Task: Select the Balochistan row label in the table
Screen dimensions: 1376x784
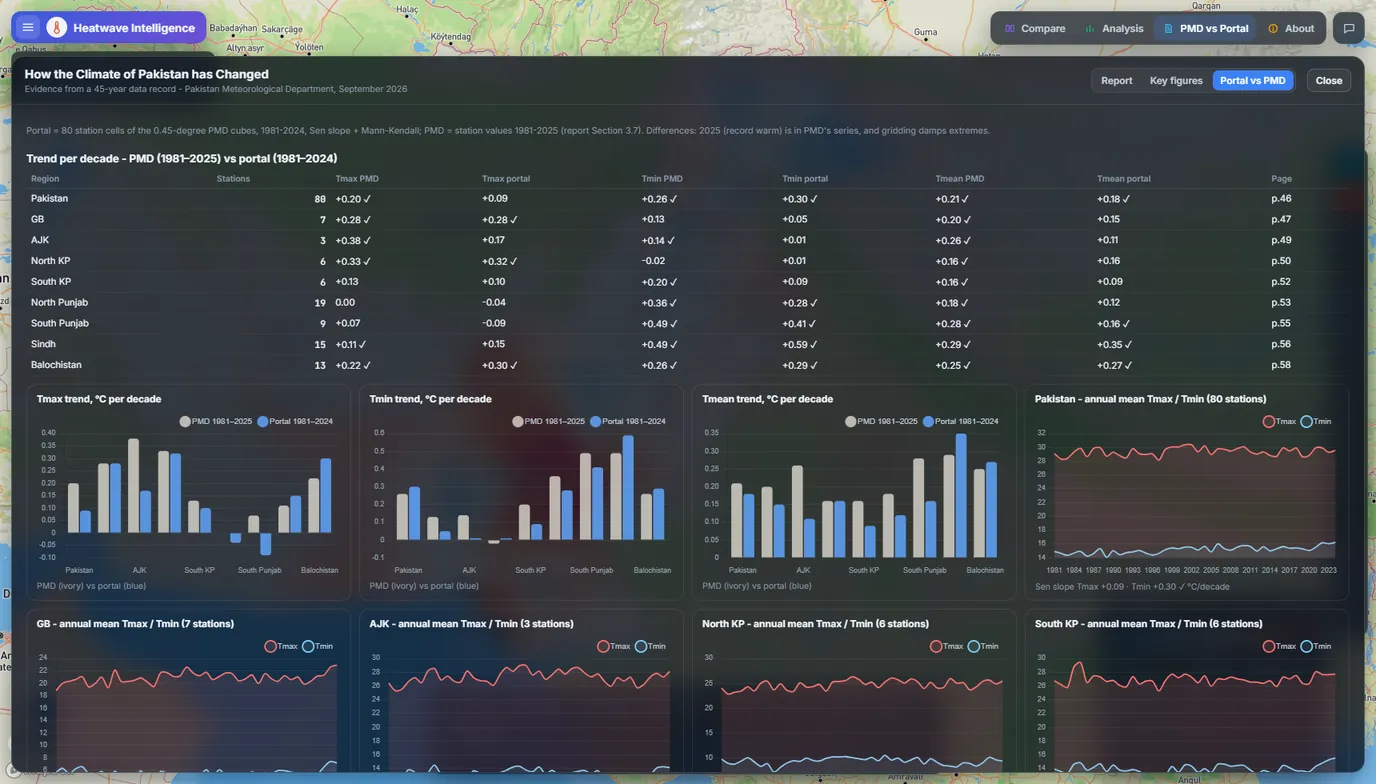Action: click(x=56, y=365)
